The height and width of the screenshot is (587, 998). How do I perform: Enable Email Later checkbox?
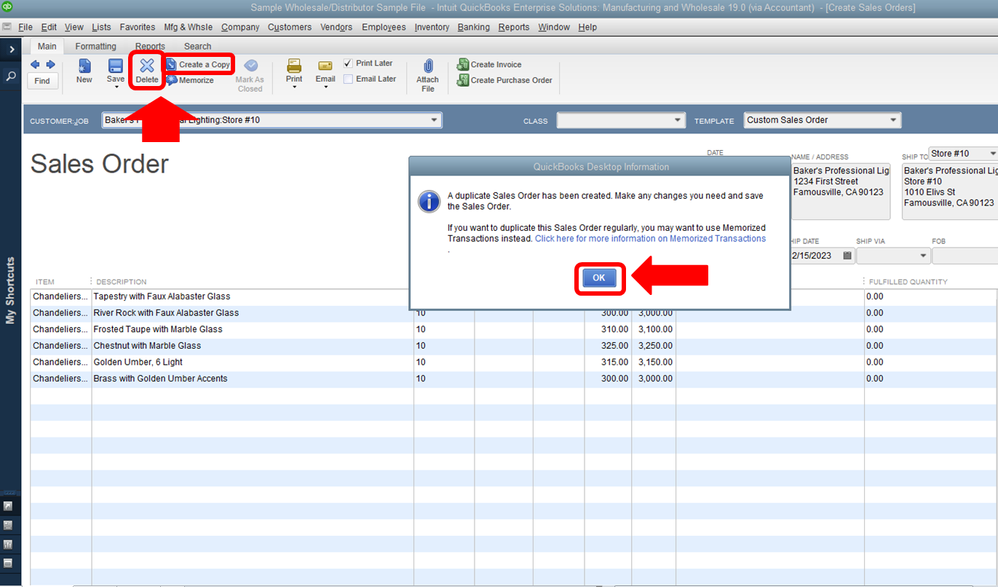click(x=348, y=79)
